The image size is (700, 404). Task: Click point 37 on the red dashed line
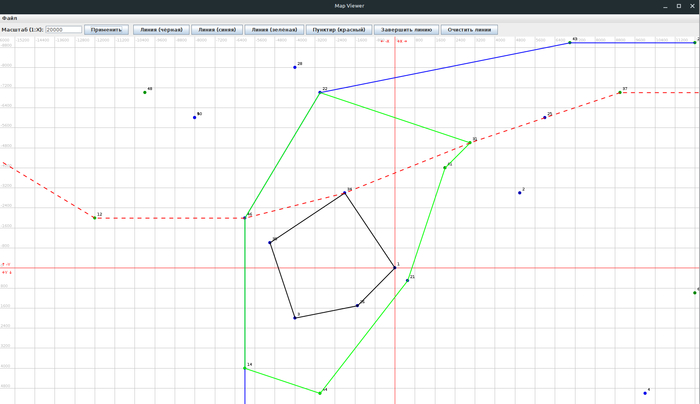pos(620,92)
